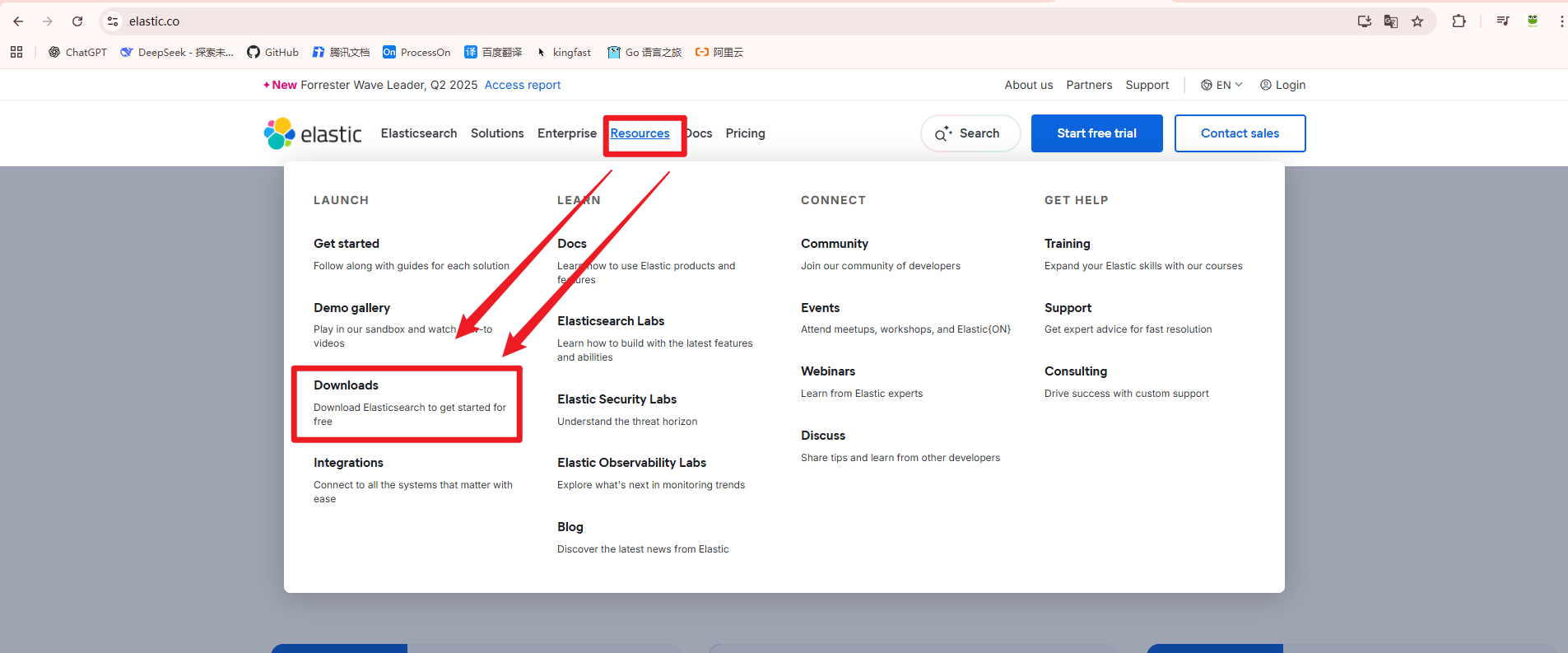Open the site information icon in address bar
Viewport: 1568px width, 653px height.
pyautogui.click(x=114, y=21)
